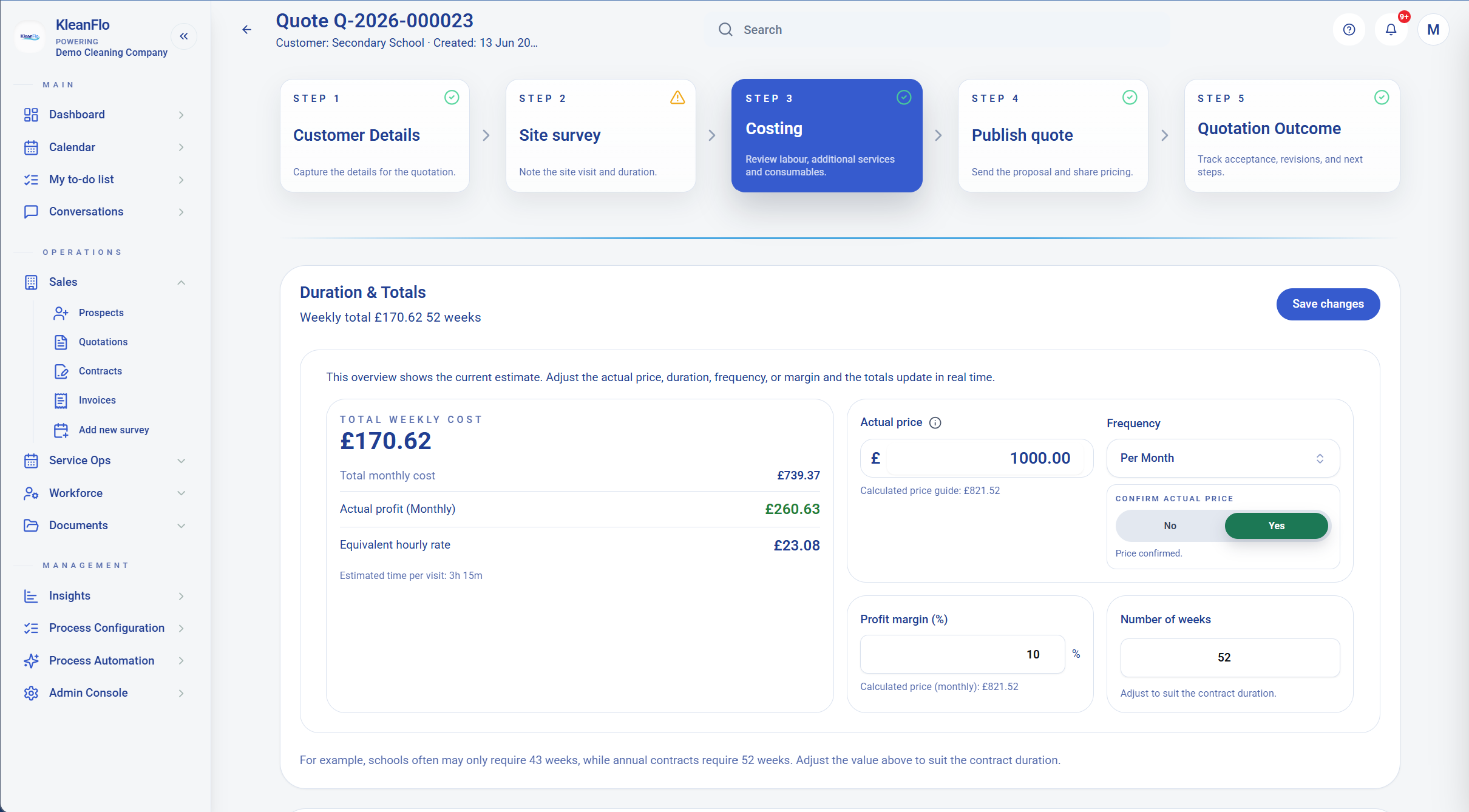Set Confirm actual price to No
The width and height of the screenshot is (1469, 812).
[x=1170, y=526]
